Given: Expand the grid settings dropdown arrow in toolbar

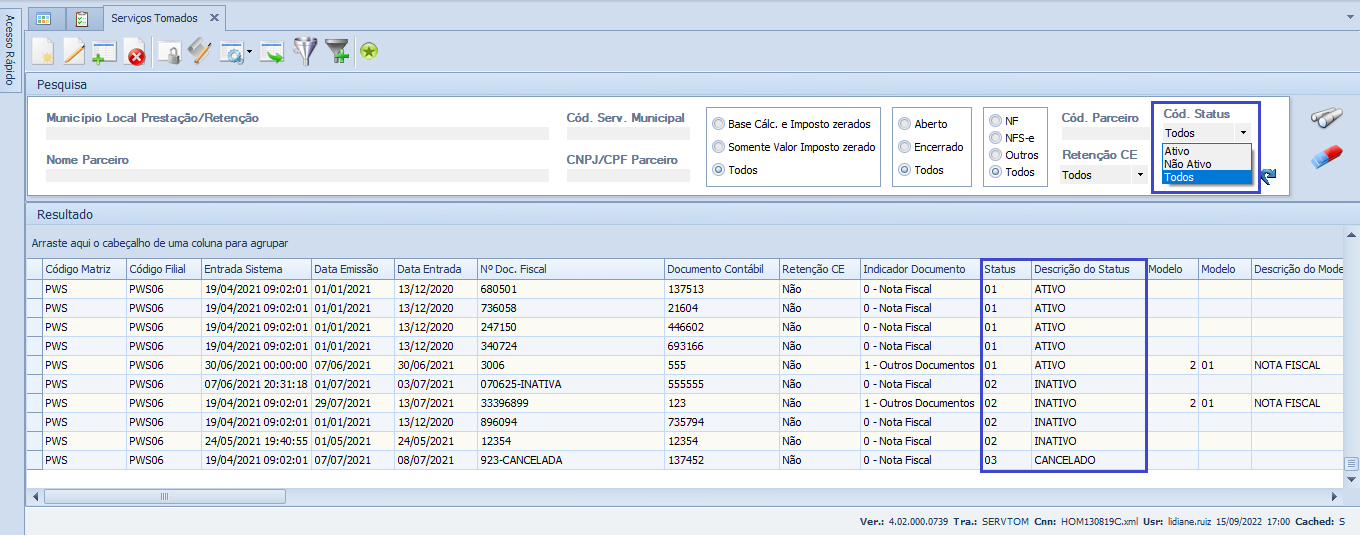Looking at the screenshot, I should [x=249, y=52].
